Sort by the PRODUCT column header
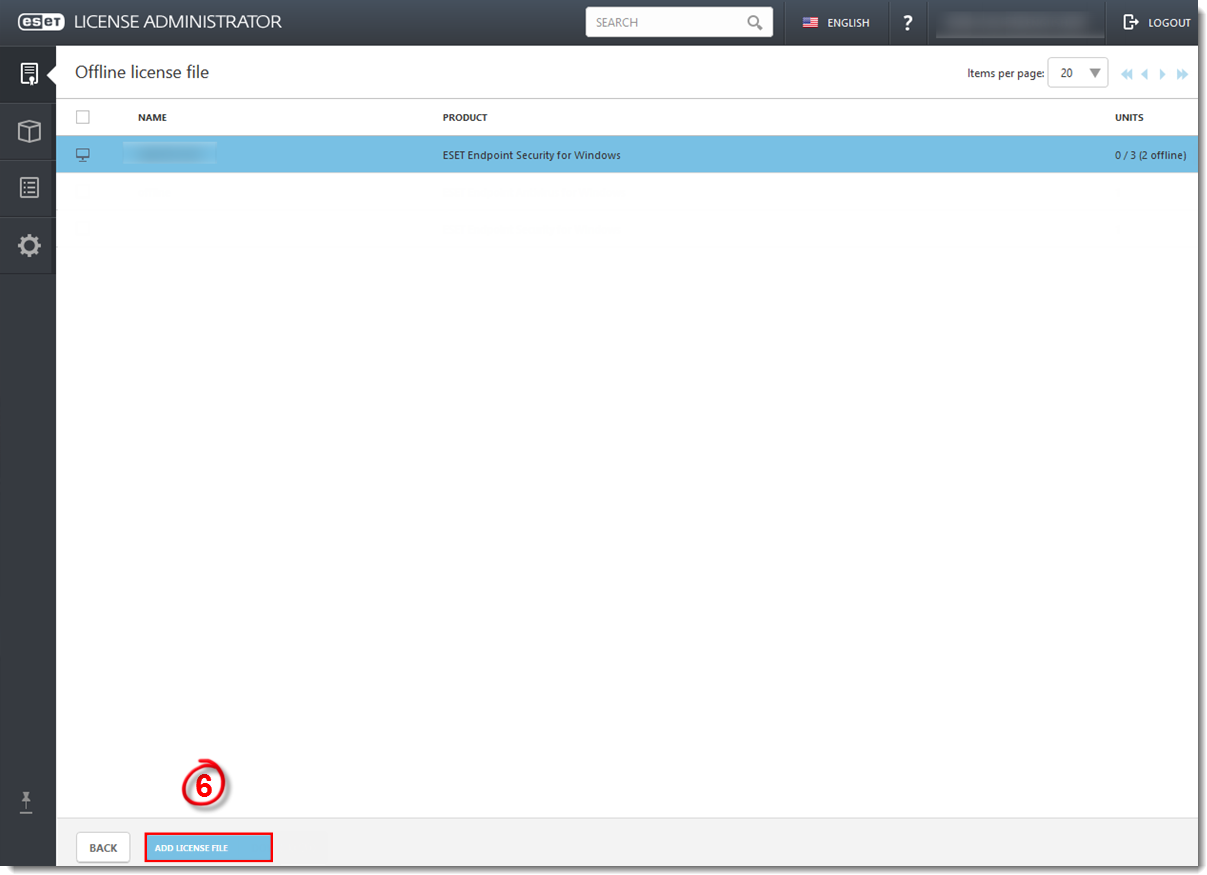Image resolution: width=1207 pixels, height=875 pixels. [x=465, y=118]
